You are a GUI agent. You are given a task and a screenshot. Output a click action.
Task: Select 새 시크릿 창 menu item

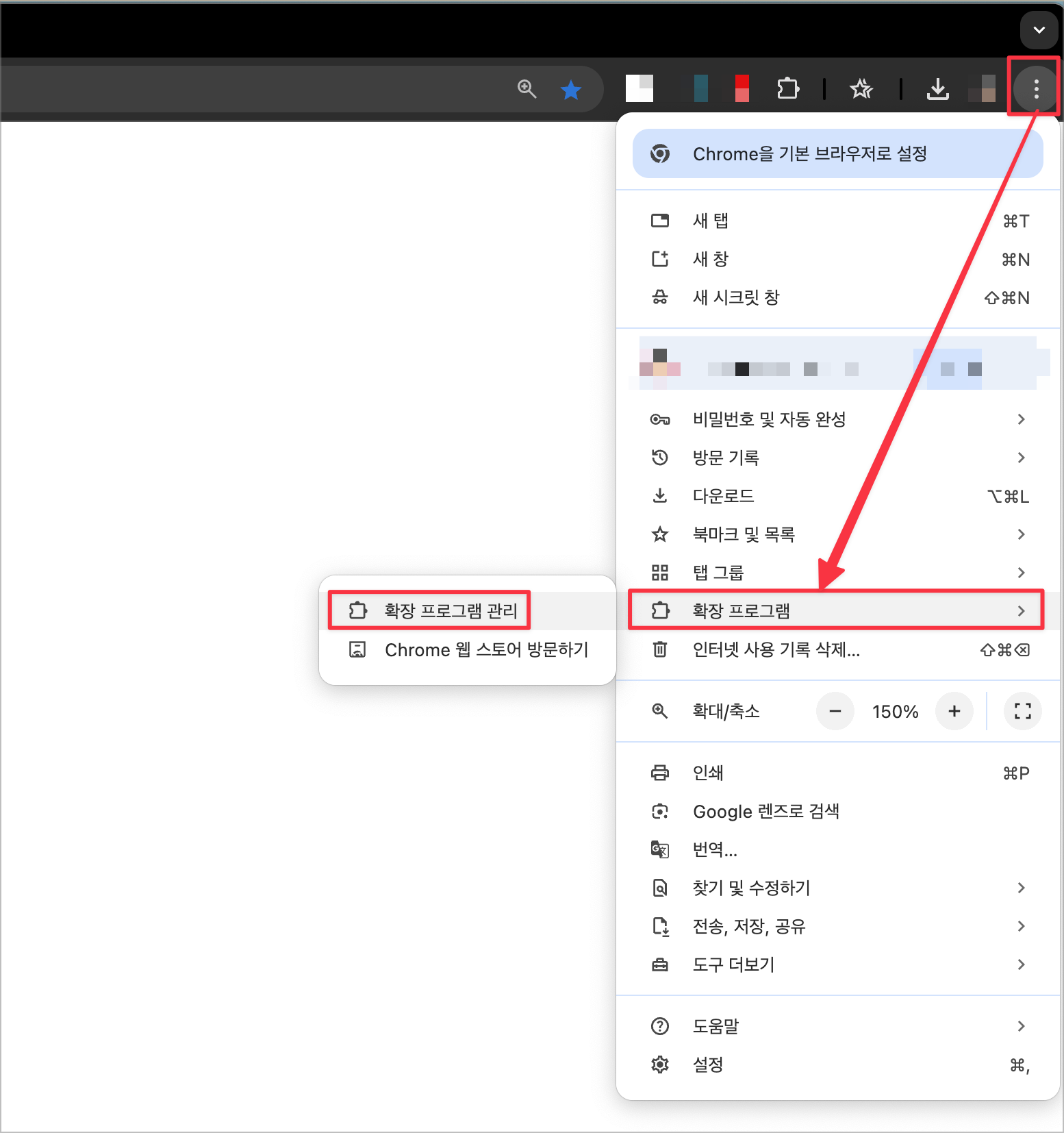click(837, 297)
